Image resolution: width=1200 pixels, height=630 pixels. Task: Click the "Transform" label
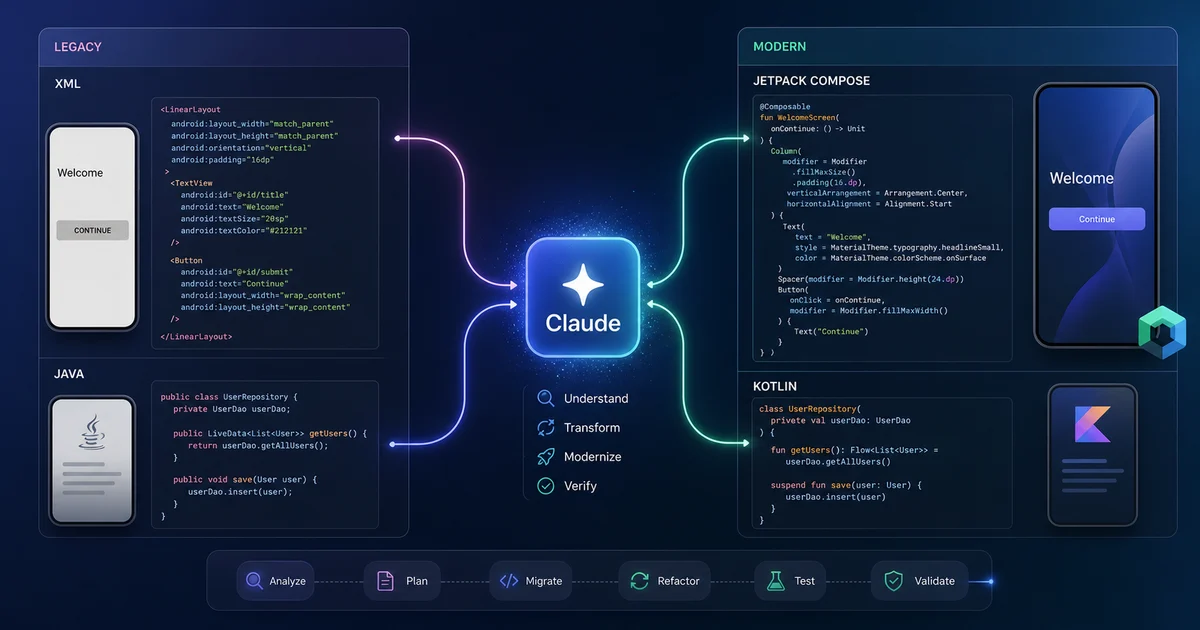pyautogui.click(x=592, y=427)
